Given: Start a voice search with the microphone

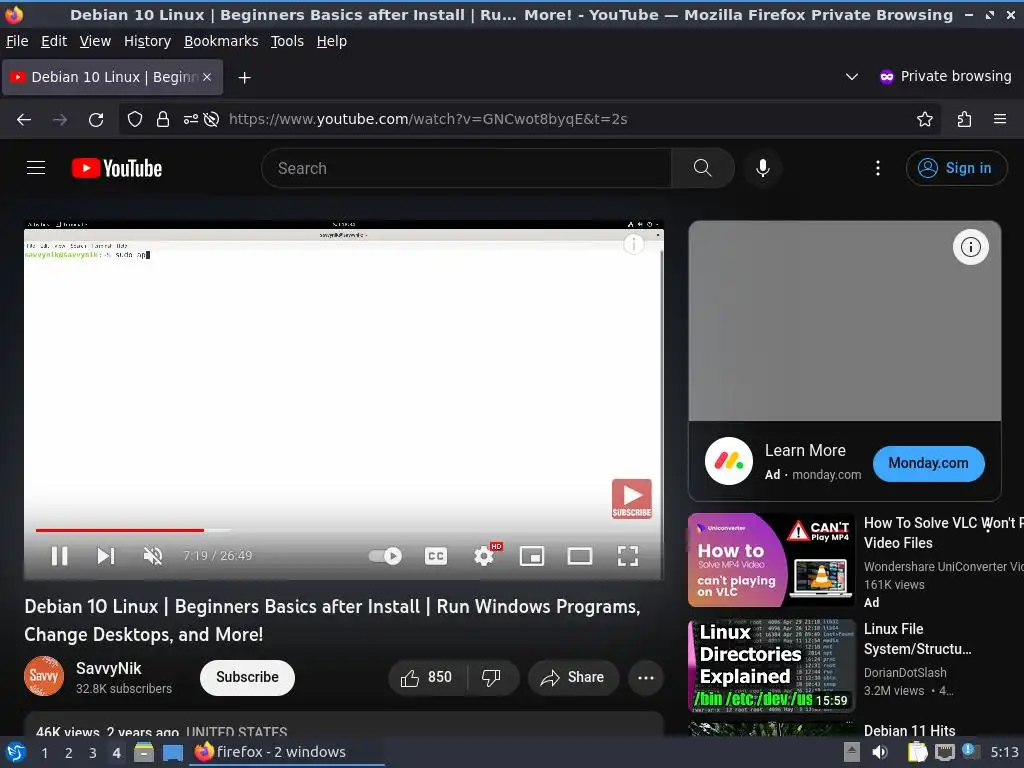Looking at the screenshot, I should click(762, 168).
